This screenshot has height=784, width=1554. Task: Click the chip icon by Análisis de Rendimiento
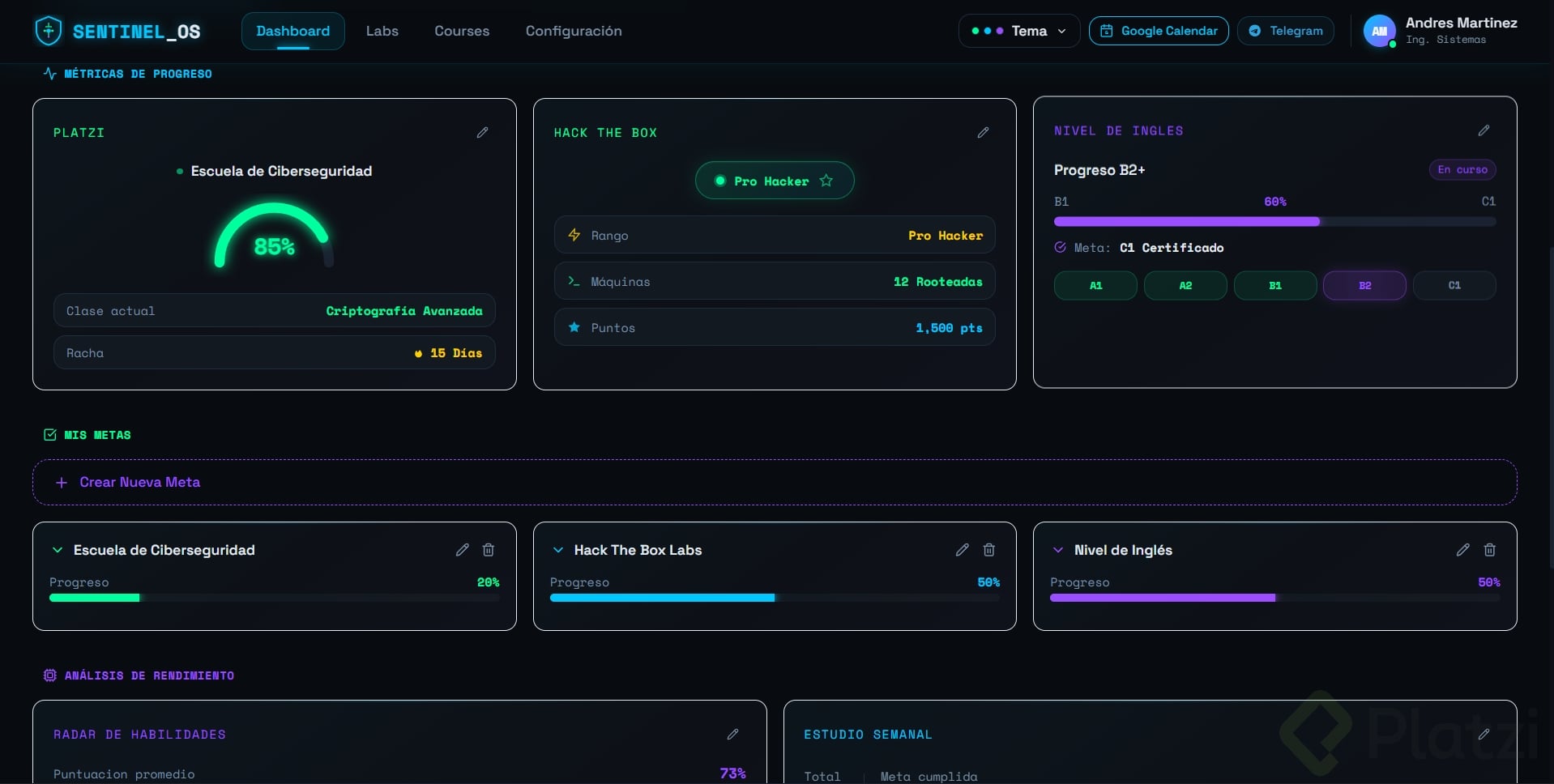point(49,675)
